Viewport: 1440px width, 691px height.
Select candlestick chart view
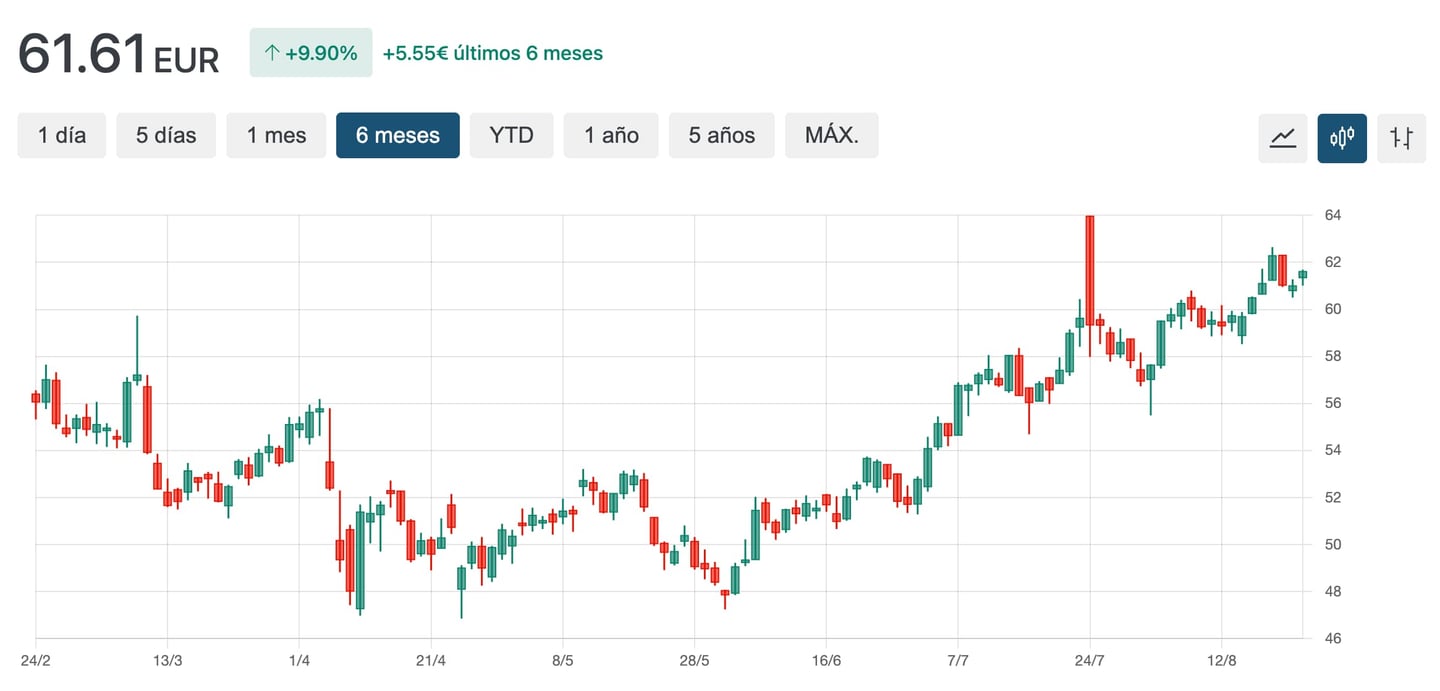(1342, 137)
